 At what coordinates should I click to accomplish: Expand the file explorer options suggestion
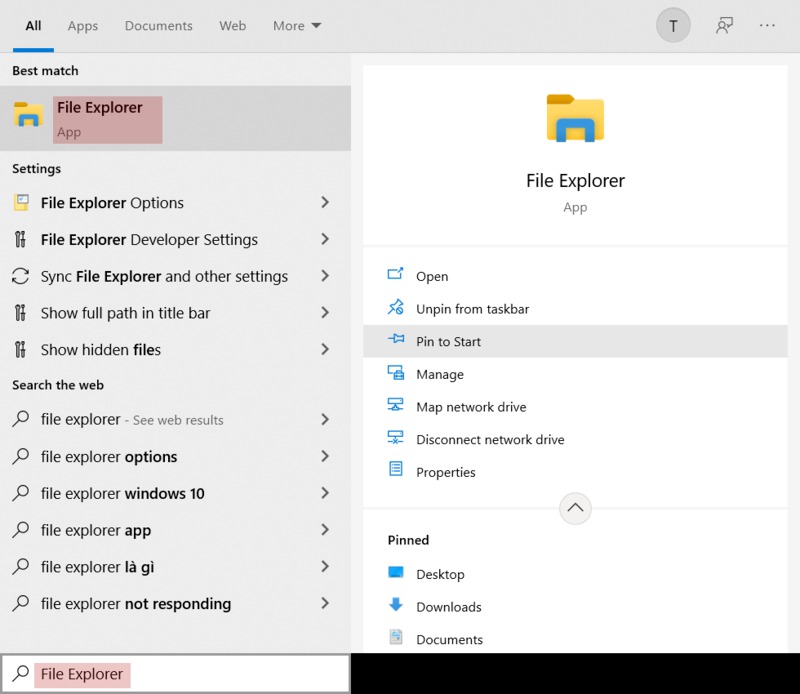coord(324,457)
